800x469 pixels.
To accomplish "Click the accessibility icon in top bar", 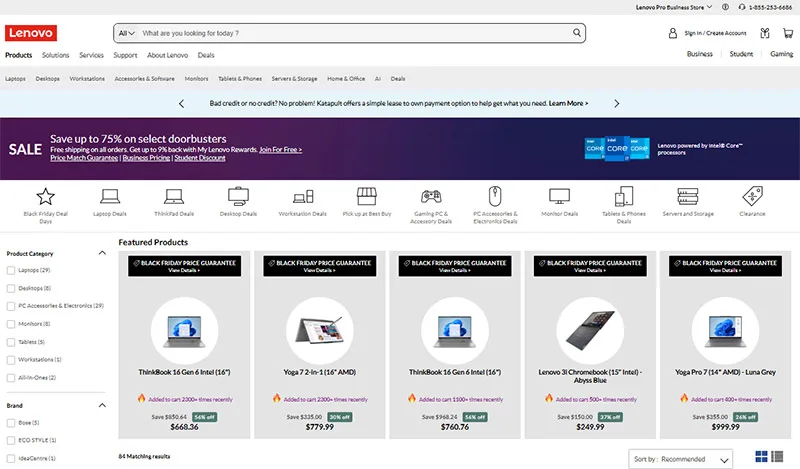I will tap(725, 7).
